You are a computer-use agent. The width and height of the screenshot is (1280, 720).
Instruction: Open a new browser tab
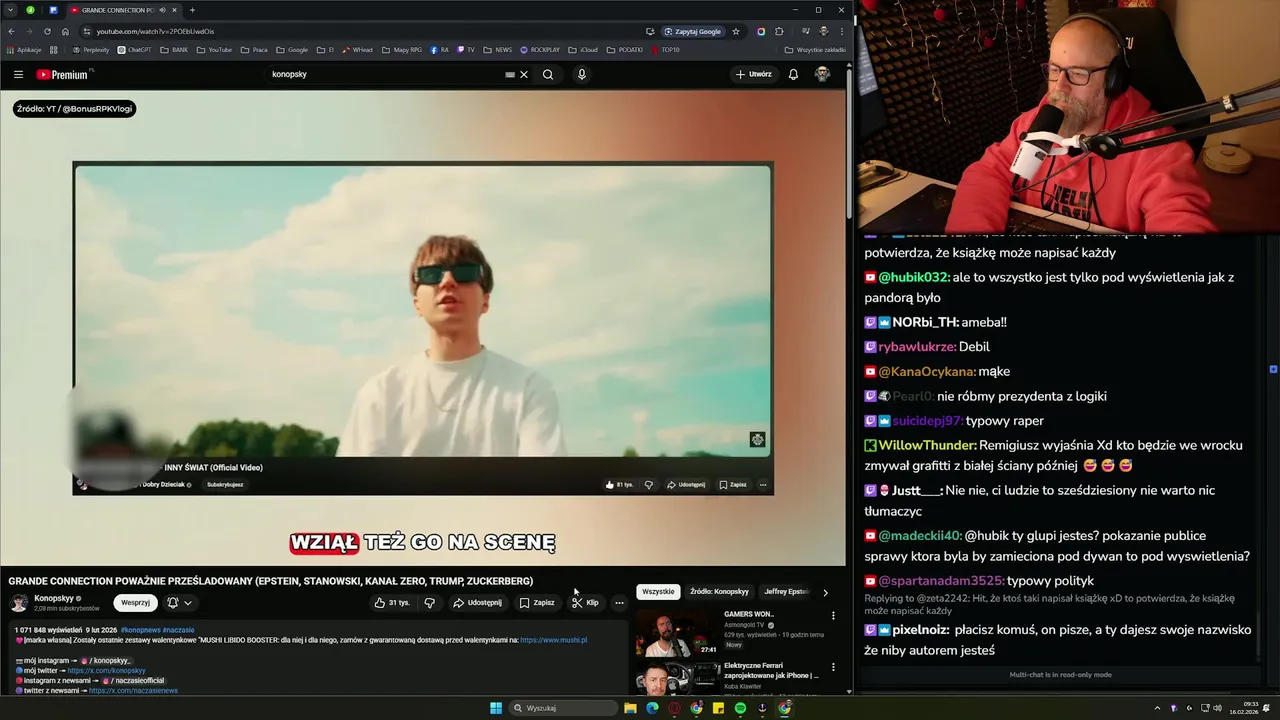(x=192, y=10)
